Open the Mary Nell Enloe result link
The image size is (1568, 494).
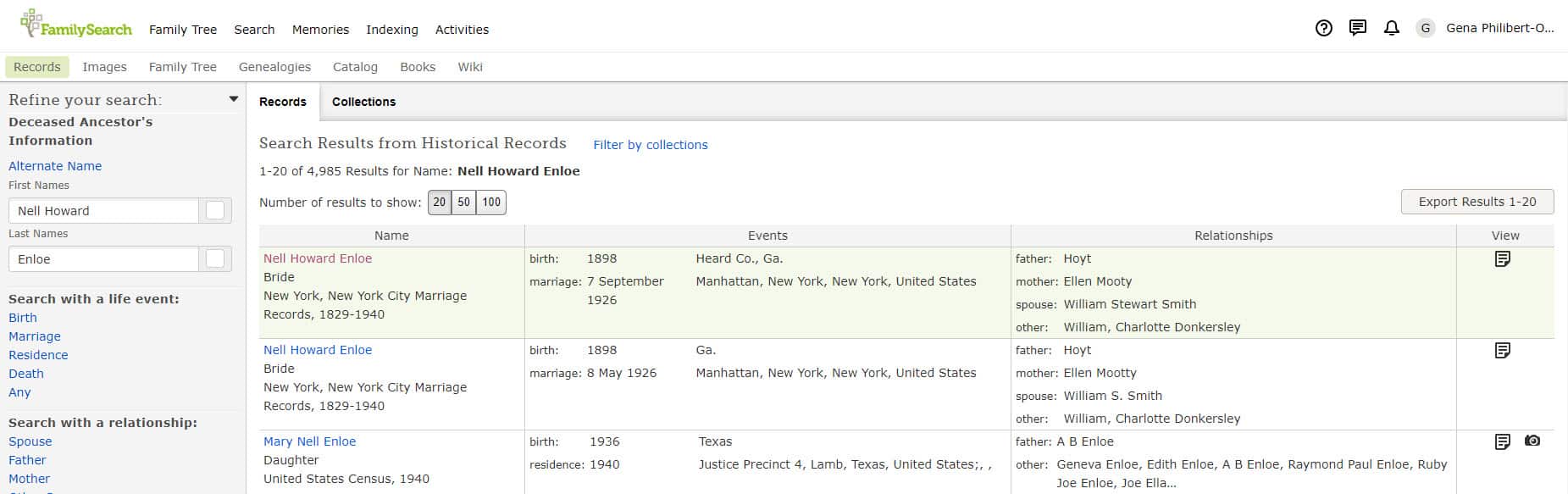pos(310,441)
